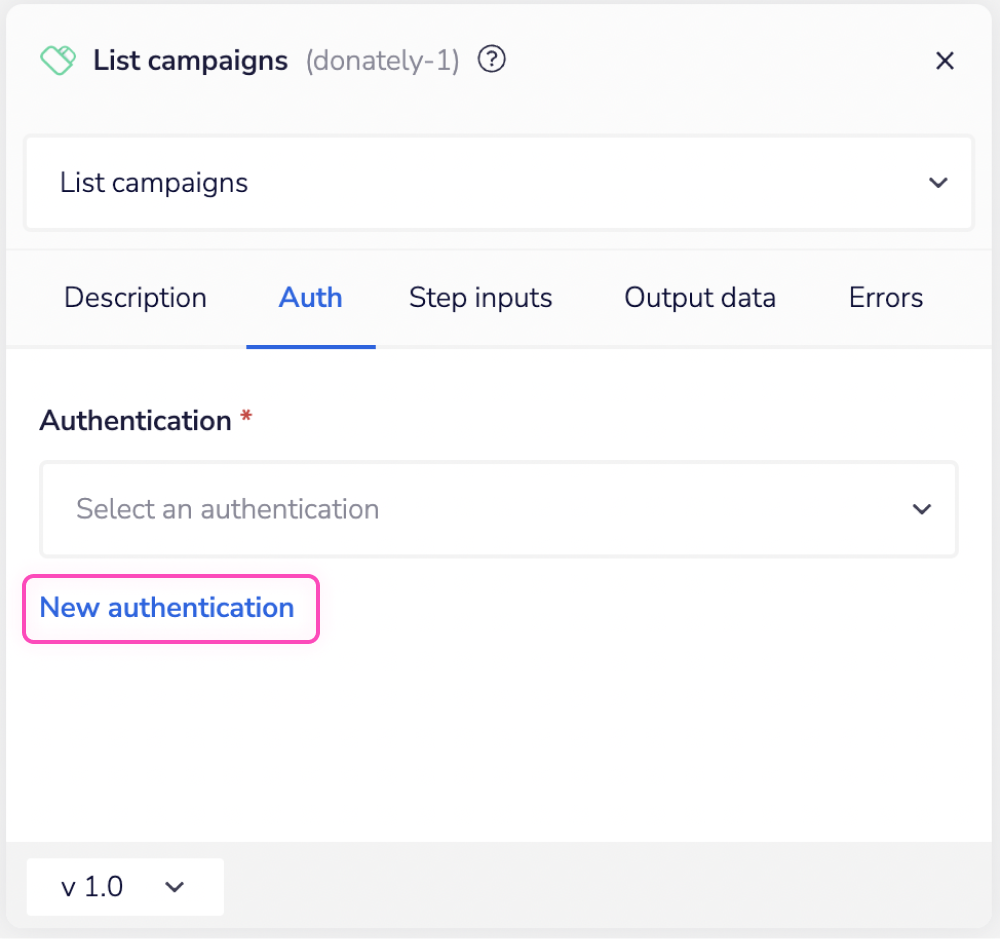
Task: Open the help question mark icon
Action: coord(491,60)
